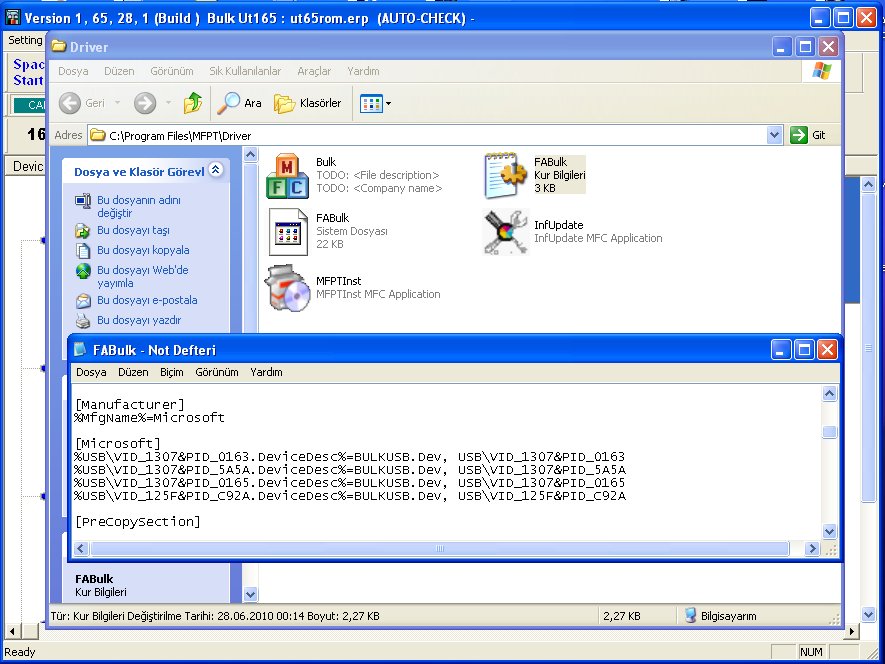Screen dimensions: 885x664
Task: Click the address path field
Action: pos(427,136)
